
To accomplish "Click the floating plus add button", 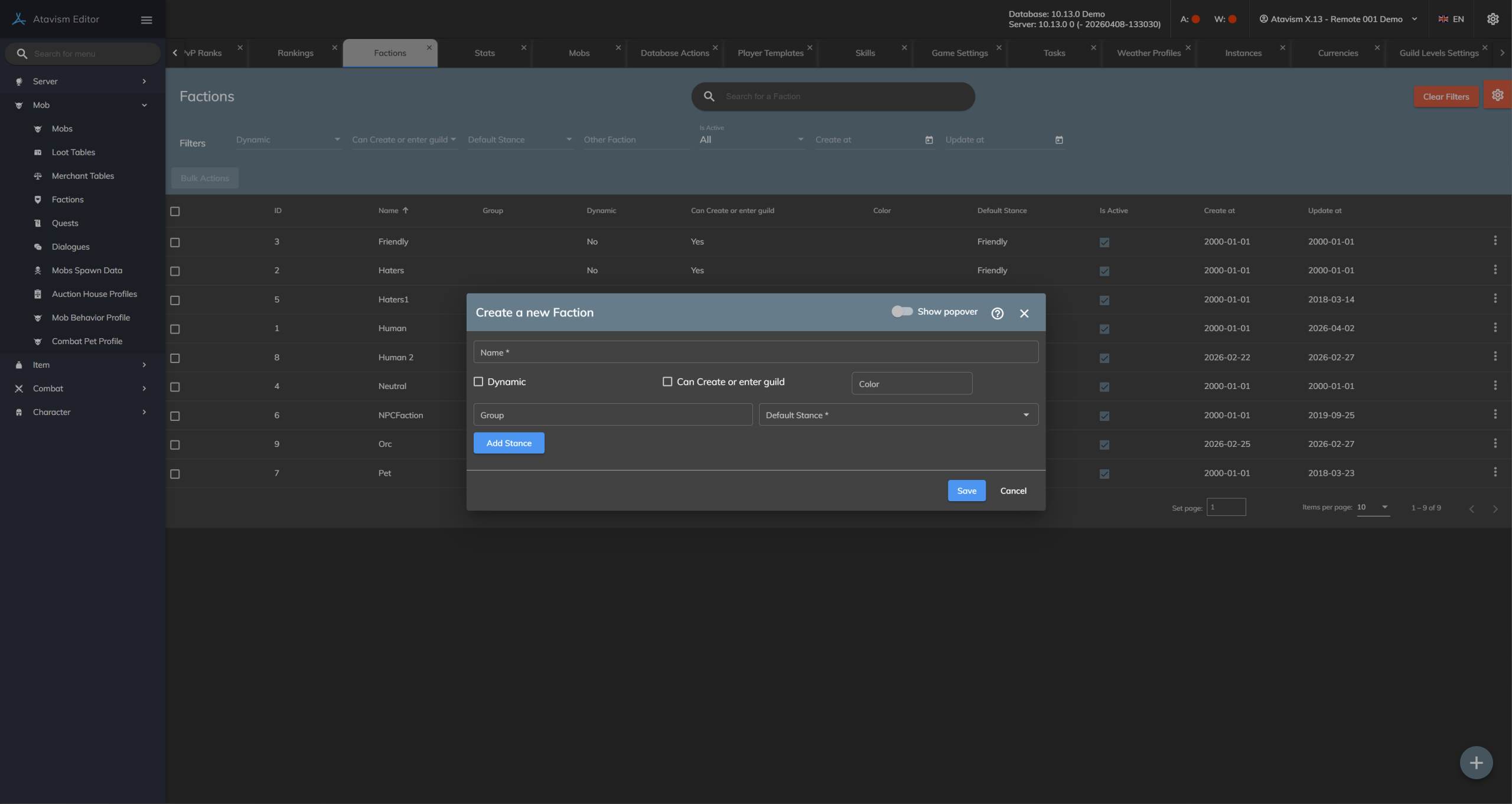I will (x=1476, y=763).
